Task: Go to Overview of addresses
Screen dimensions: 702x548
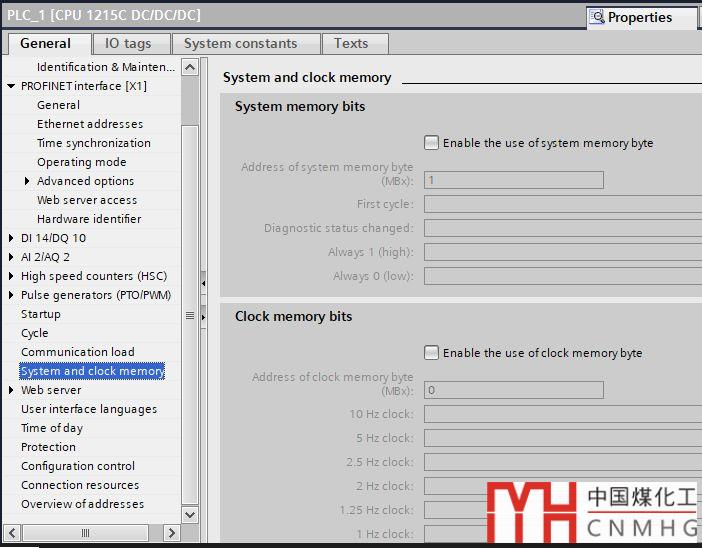Action: (x=82, y=504)
